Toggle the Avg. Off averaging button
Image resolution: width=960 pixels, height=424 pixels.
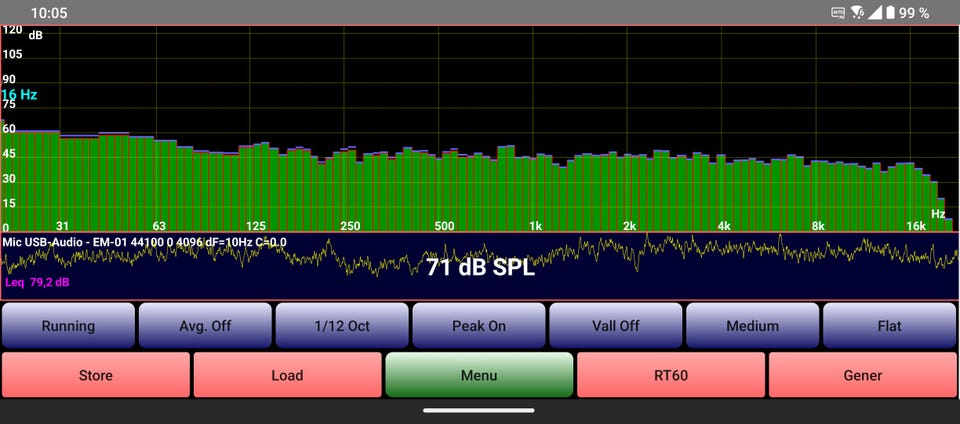click(205, 325)
